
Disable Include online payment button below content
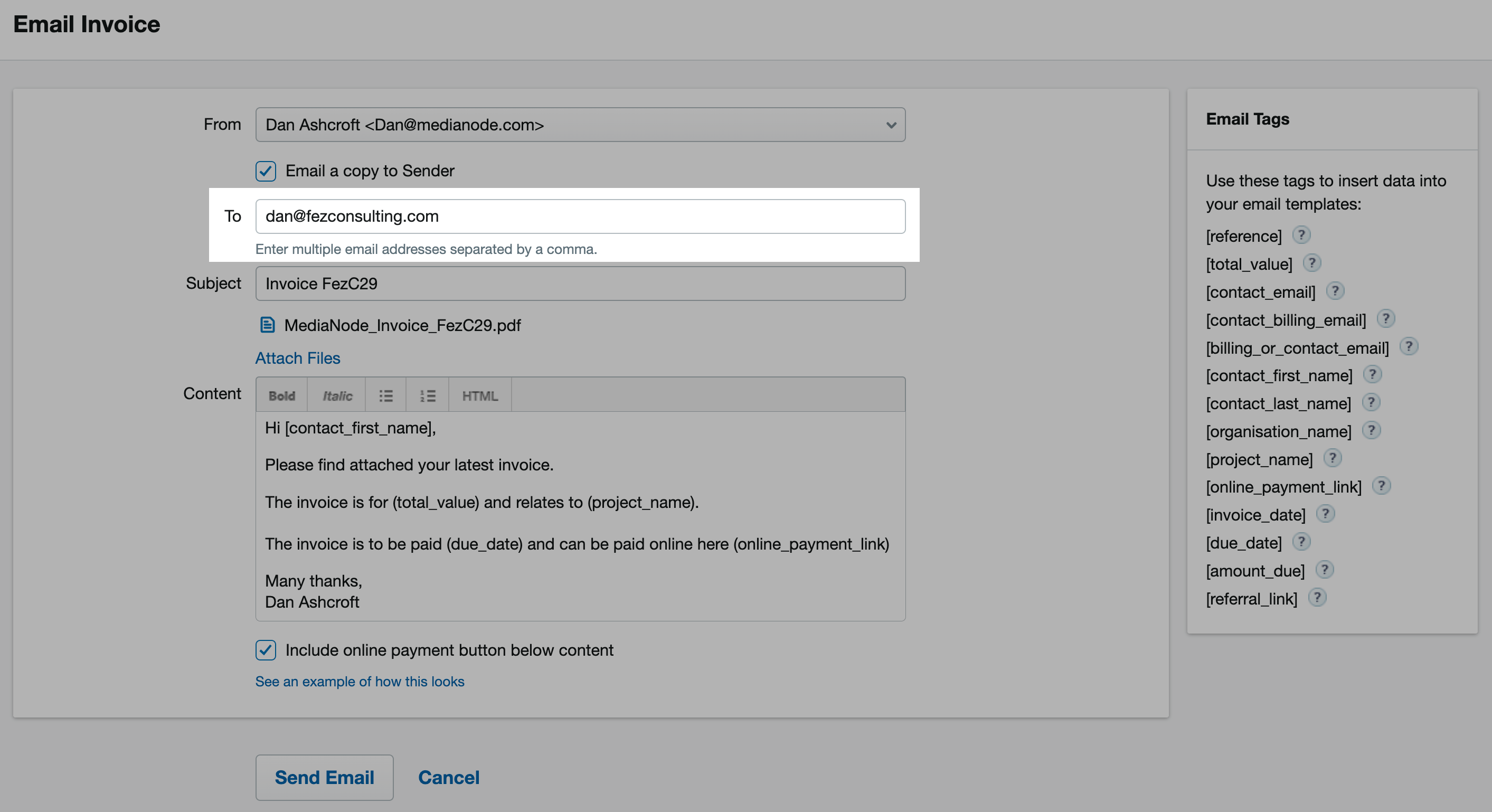click(265, 650)
